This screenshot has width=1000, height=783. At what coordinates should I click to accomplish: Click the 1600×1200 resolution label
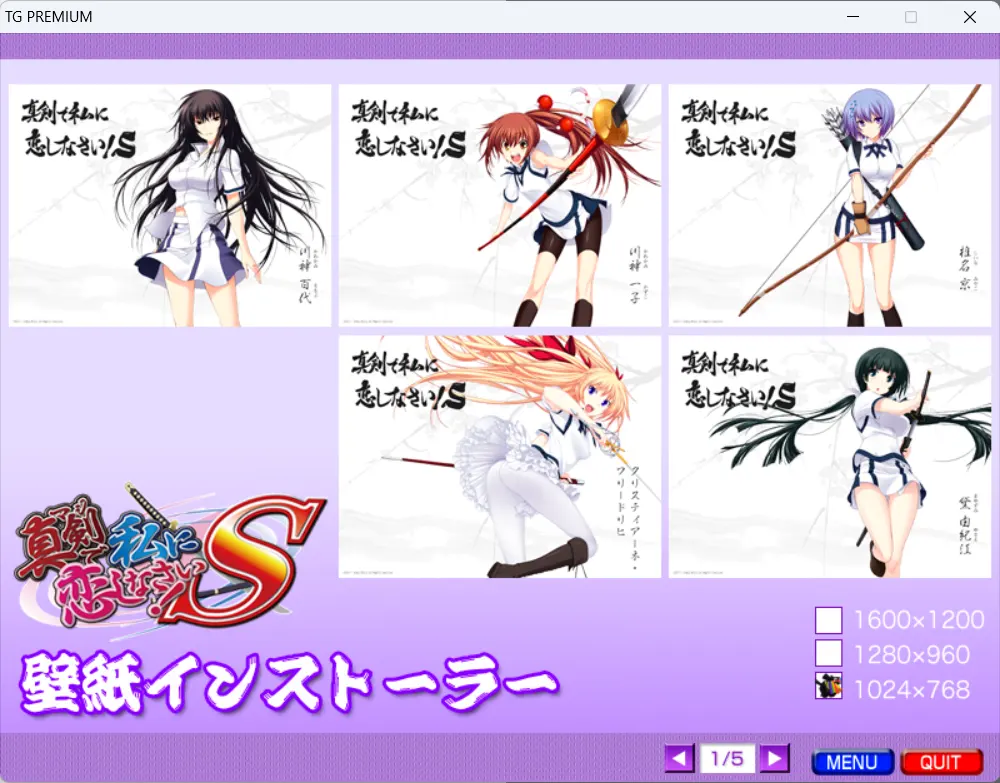click(x=918, y=620)
